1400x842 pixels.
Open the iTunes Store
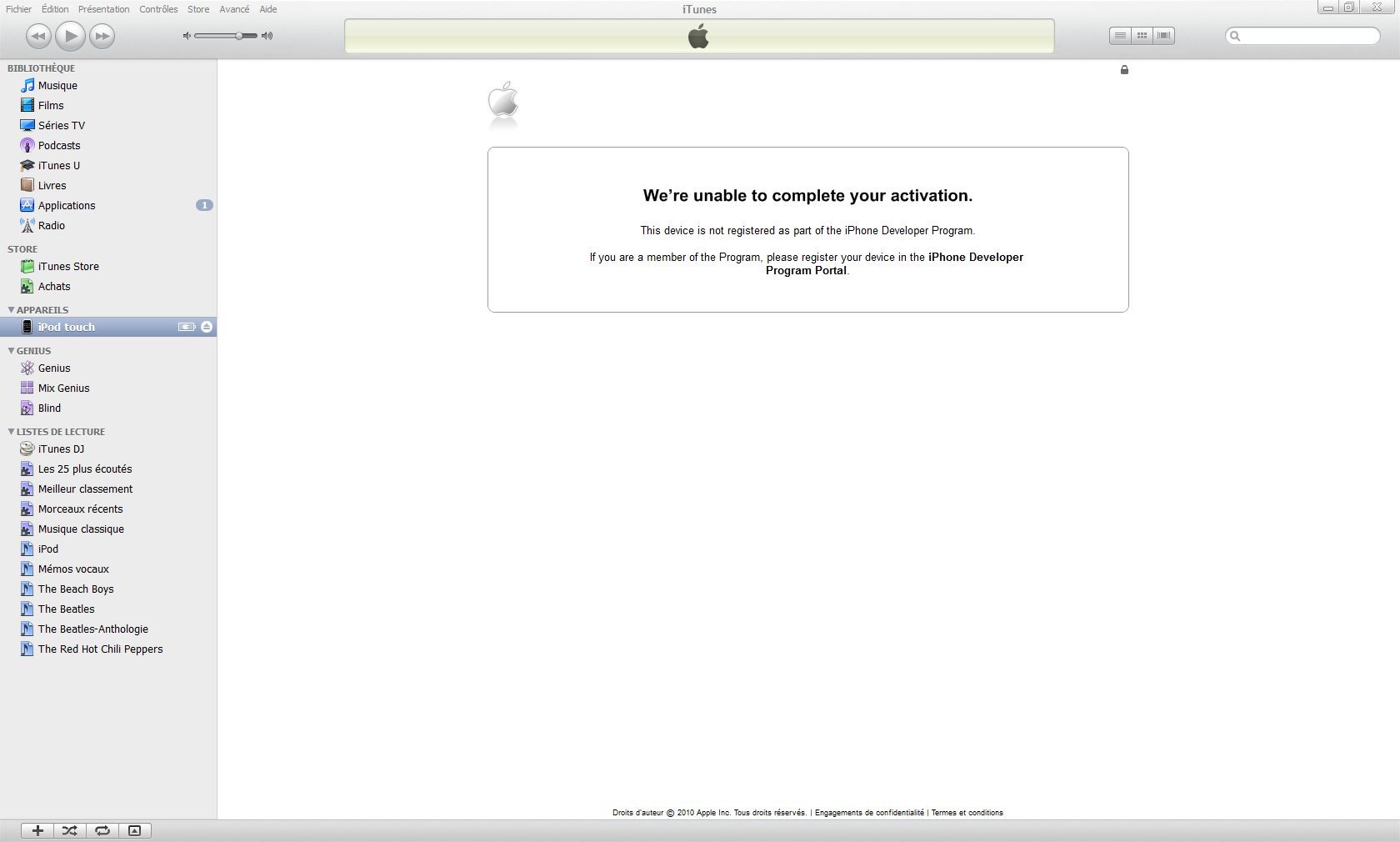click(x=108, y=267)
